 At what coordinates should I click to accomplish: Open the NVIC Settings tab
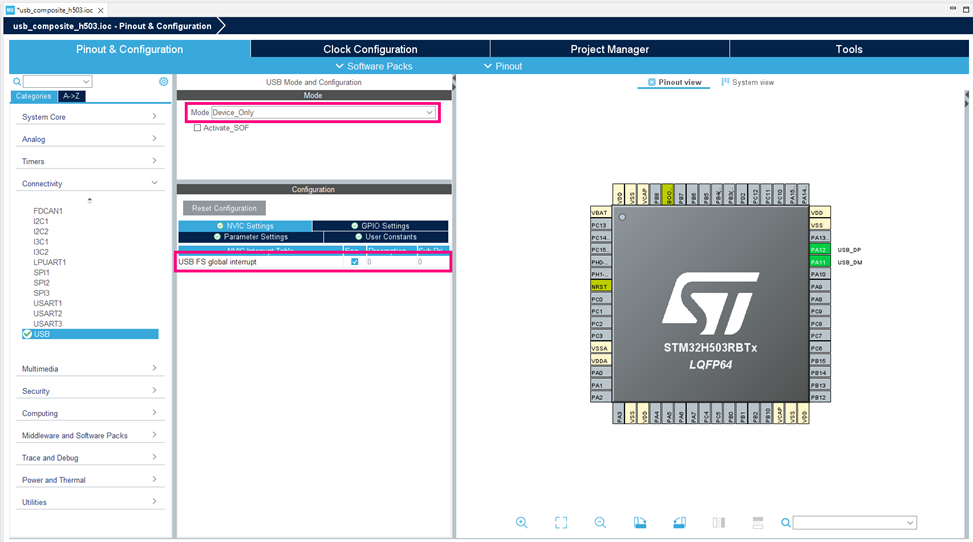(x=245, y=226)
